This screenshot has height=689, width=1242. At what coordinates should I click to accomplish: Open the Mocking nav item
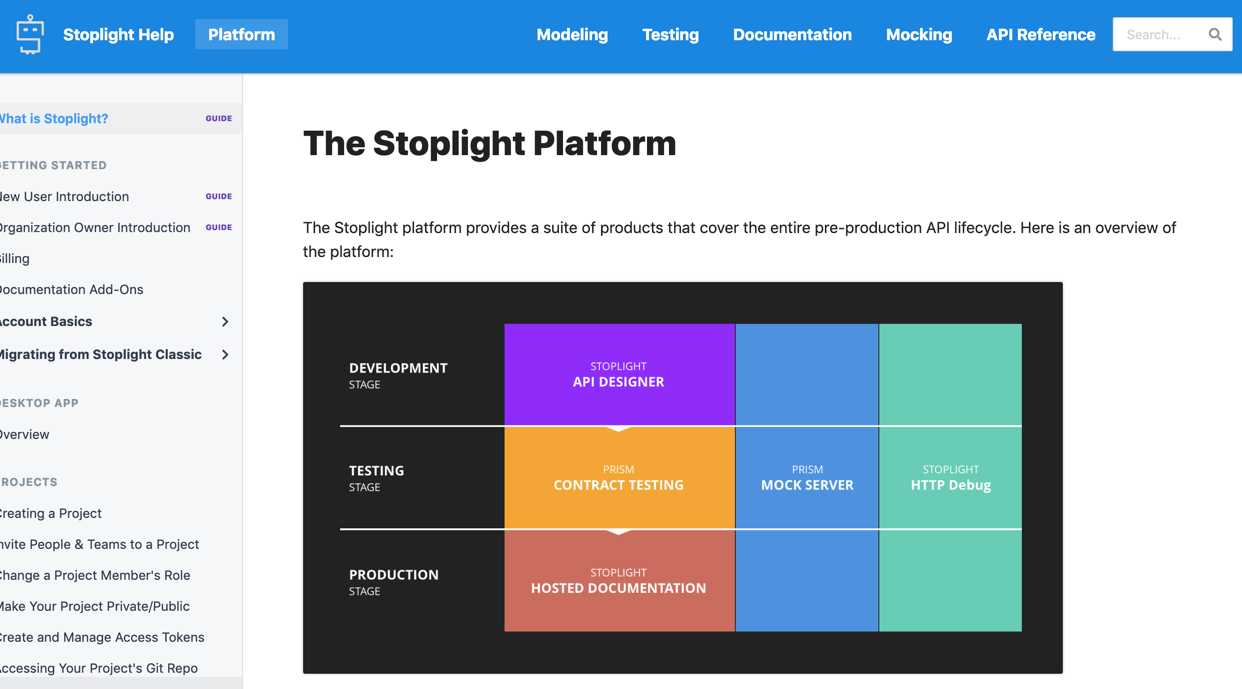click(919, 34)
